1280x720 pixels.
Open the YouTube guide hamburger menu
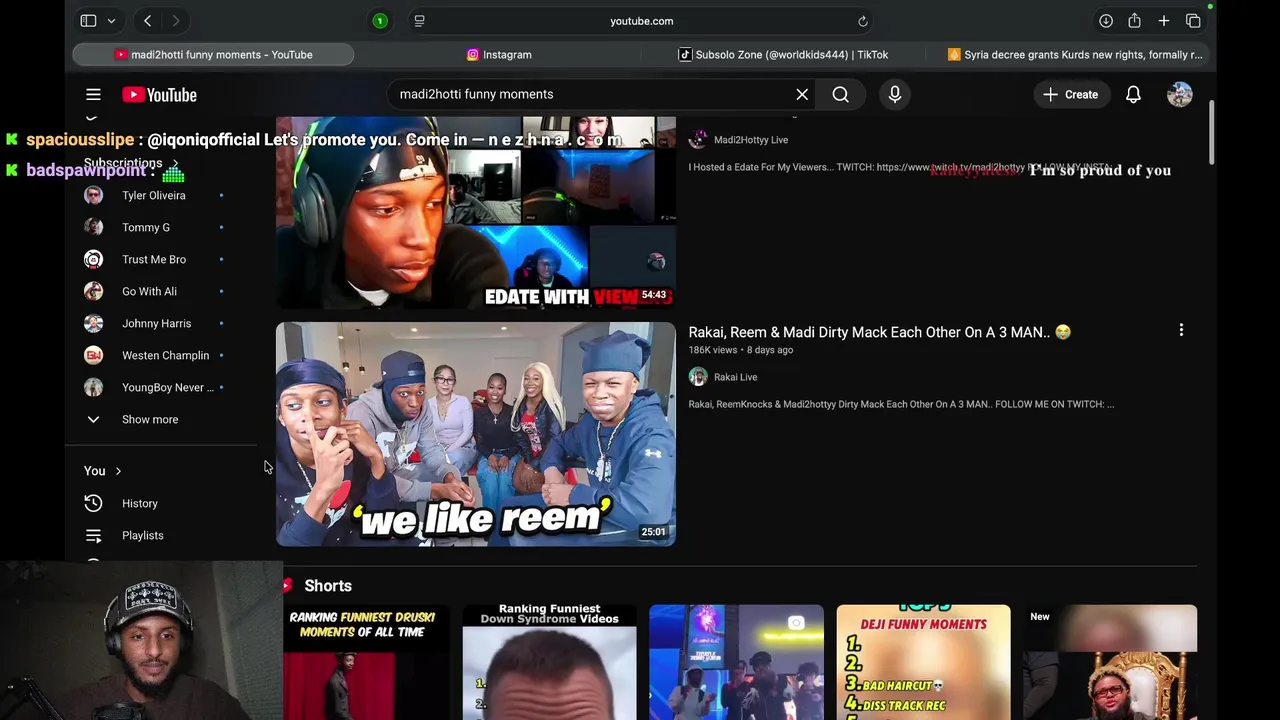click(x=93, y=94)
